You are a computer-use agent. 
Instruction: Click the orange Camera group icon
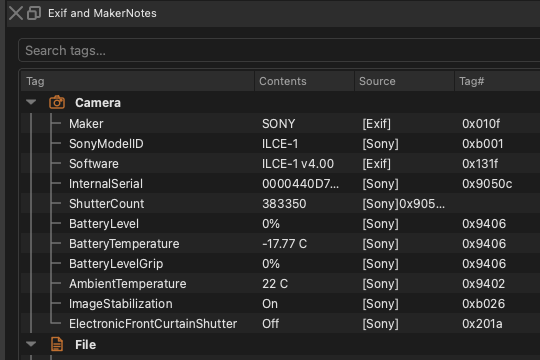57,102
